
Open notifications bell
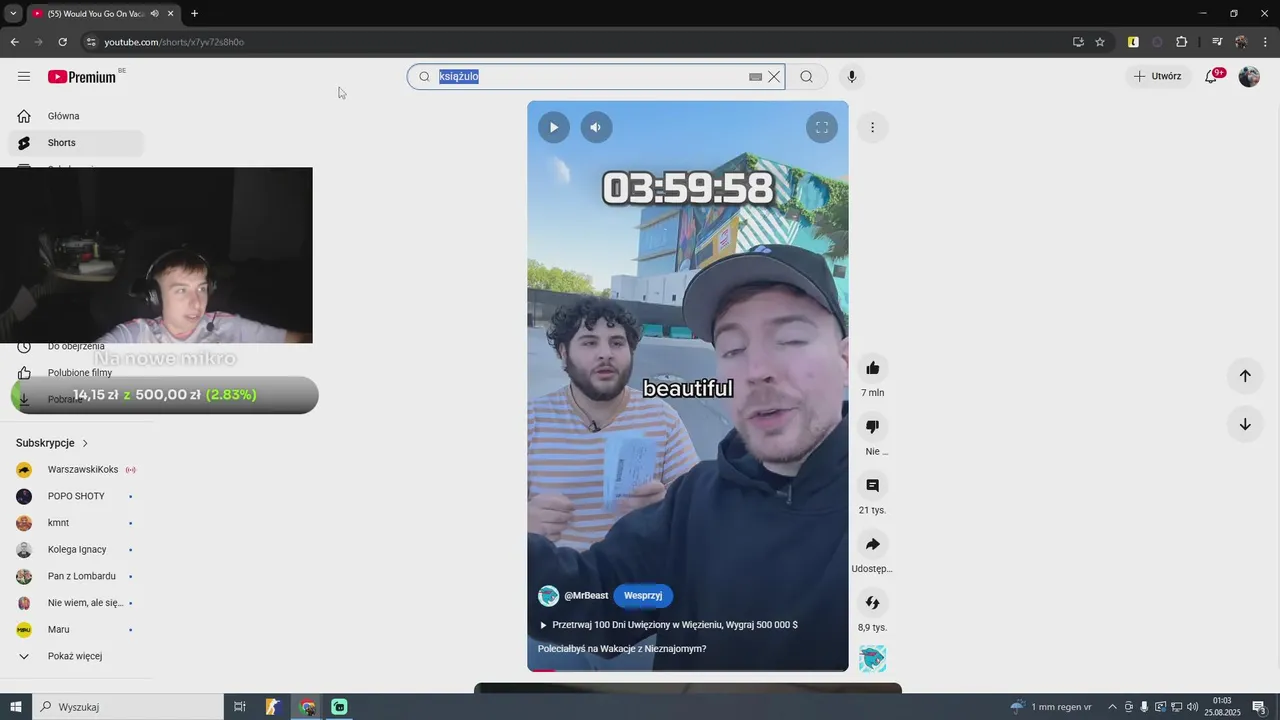pyautogui.click(x=1212, y=76)
